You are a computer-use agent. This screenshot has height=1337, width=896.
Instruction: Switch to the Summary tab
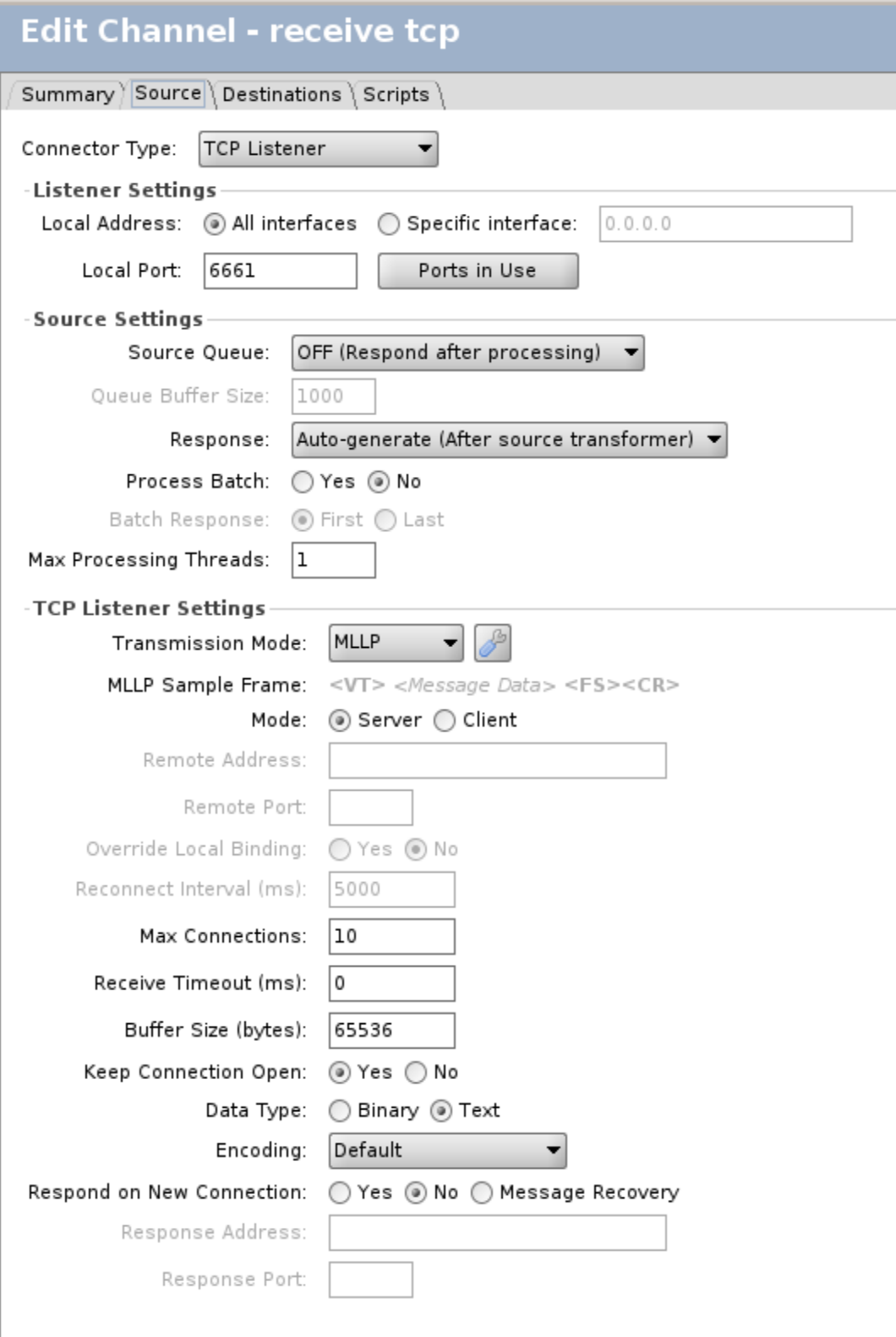tap(68, 95)
